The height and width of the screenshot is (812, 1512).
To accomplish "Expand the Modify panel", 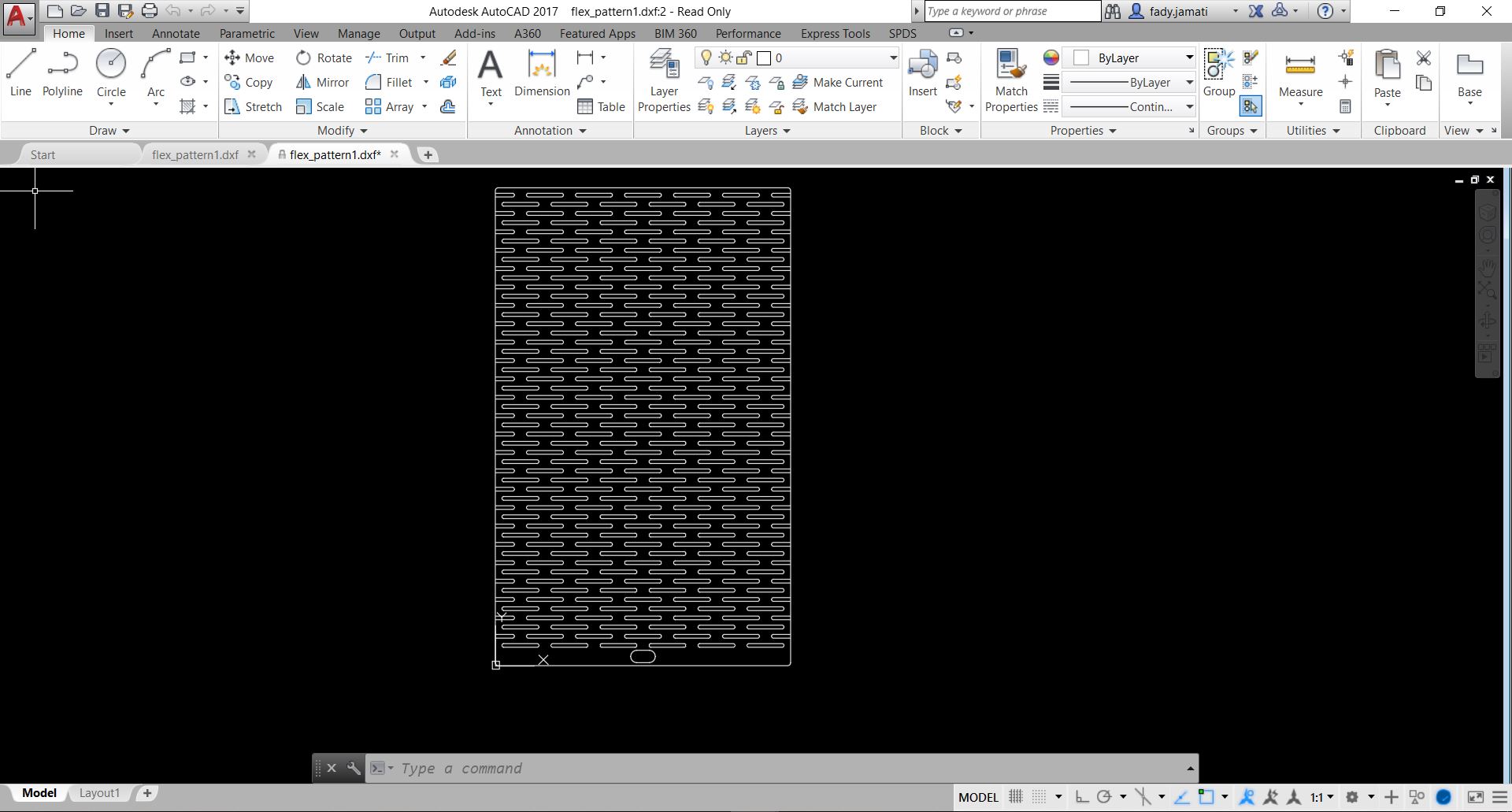I will pos(343,131).
